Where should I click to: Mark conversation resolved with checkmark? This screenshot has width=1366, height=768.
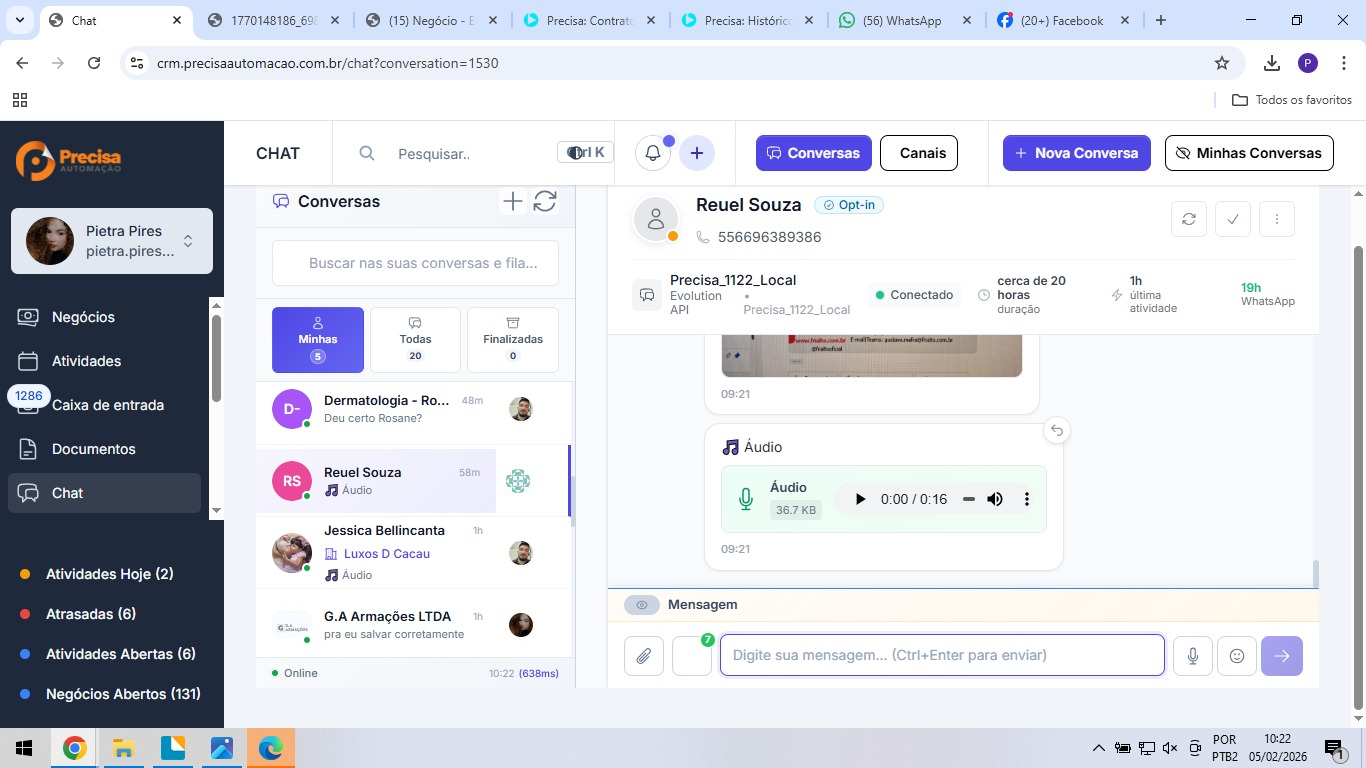pos(1232,219)
